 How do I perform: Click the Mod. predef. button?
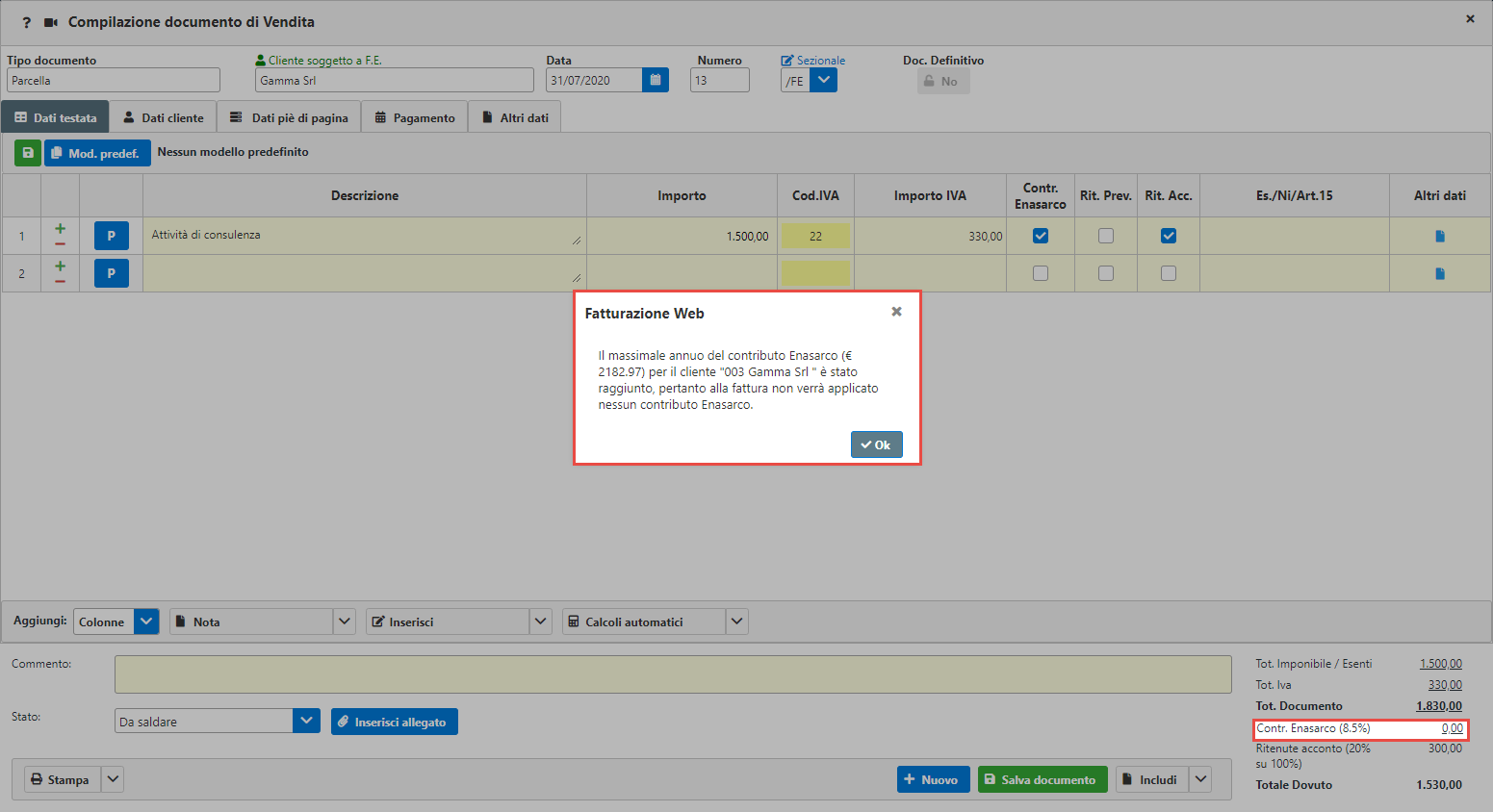coord(97,153)
